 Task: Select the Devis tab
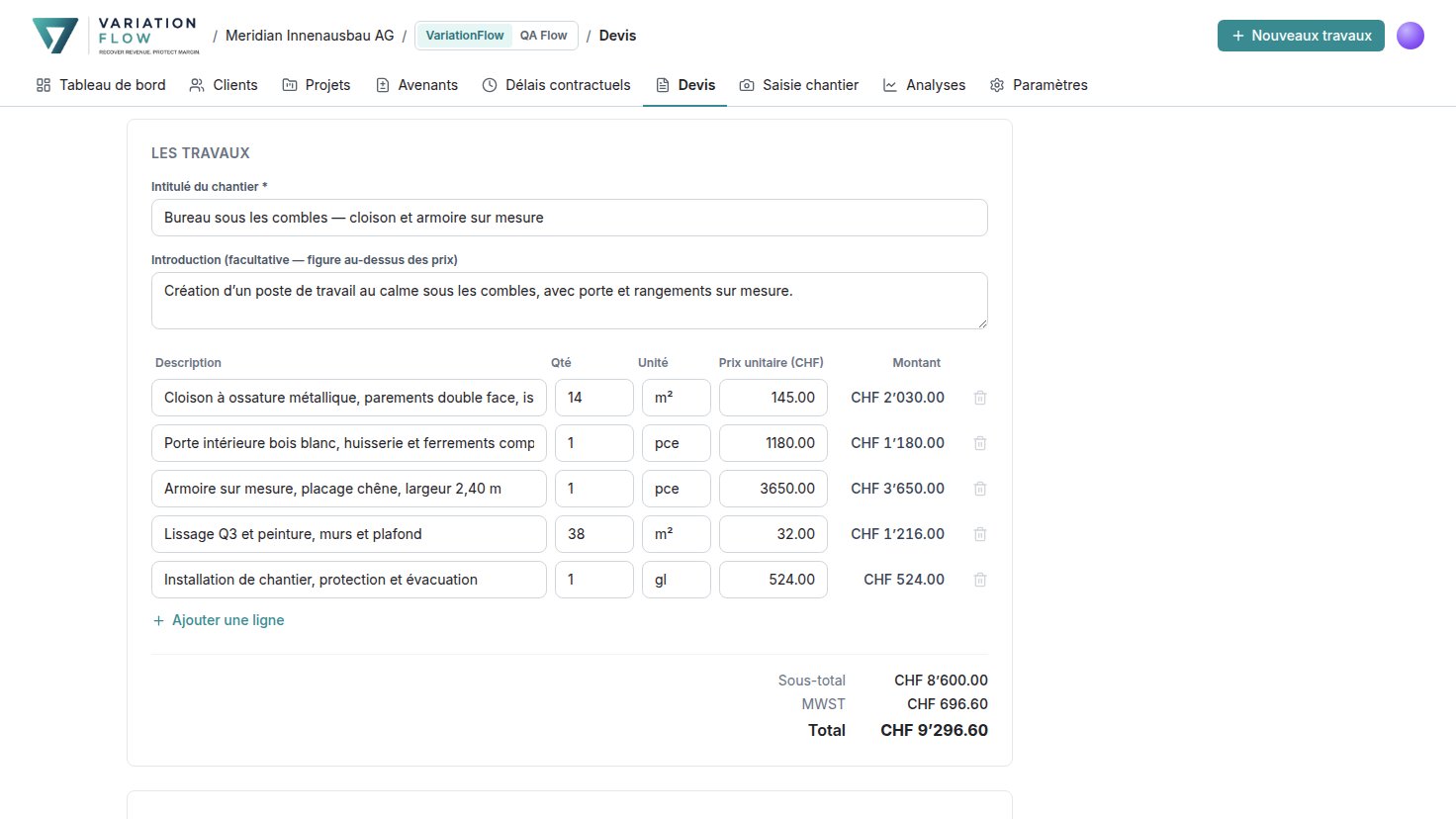point(685,85)
